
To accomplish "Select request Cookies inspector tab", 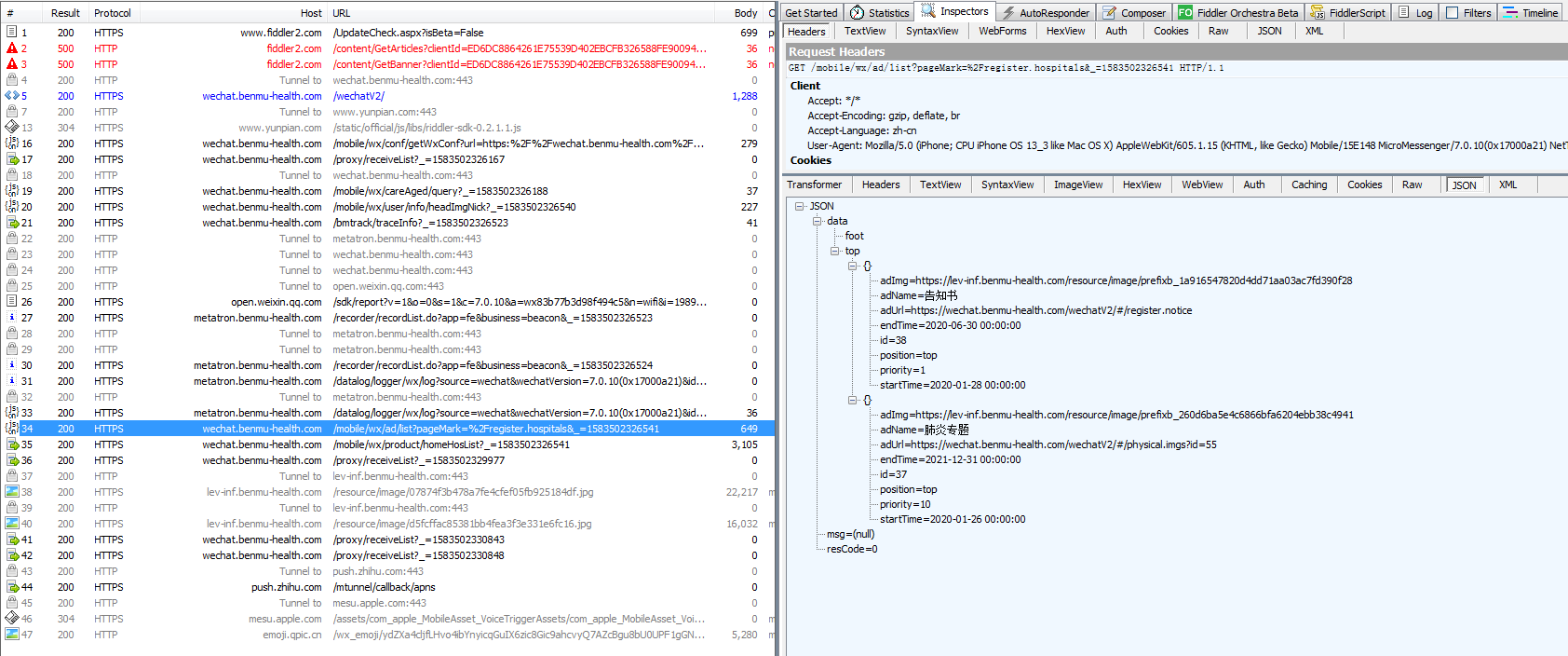I will (x=1170, y=31).
